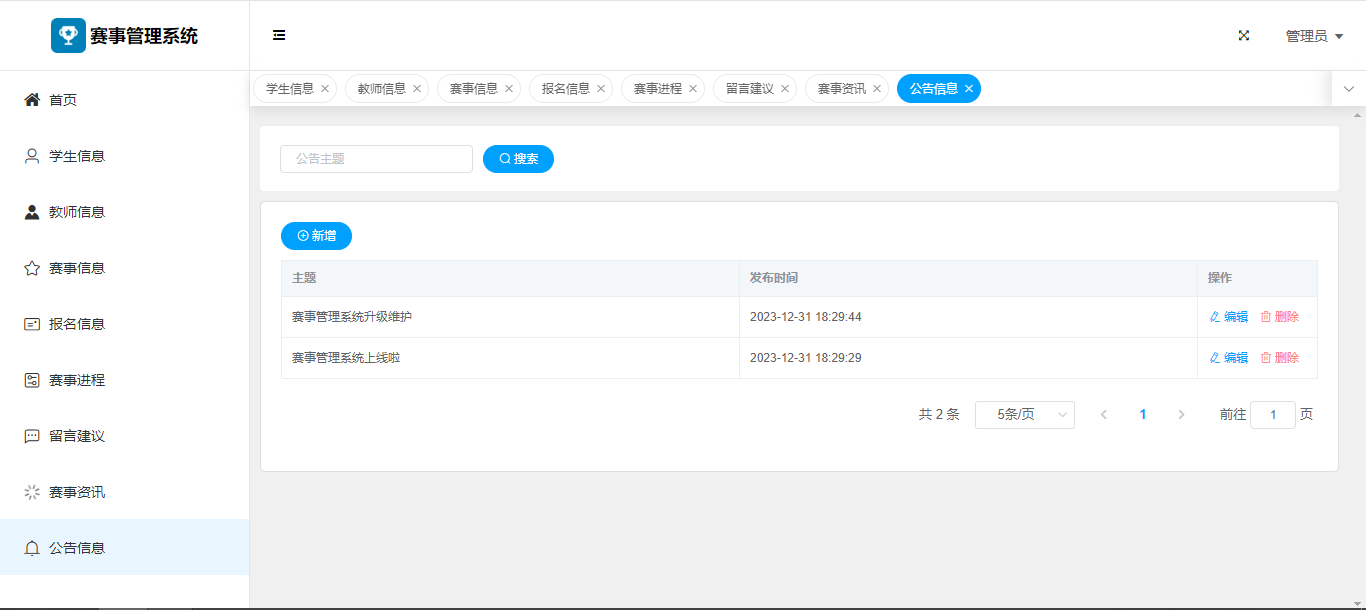Select 赛事进程 in the sidebar
Viewport: 1366px width, 610px height.
(x=77, y=380)
